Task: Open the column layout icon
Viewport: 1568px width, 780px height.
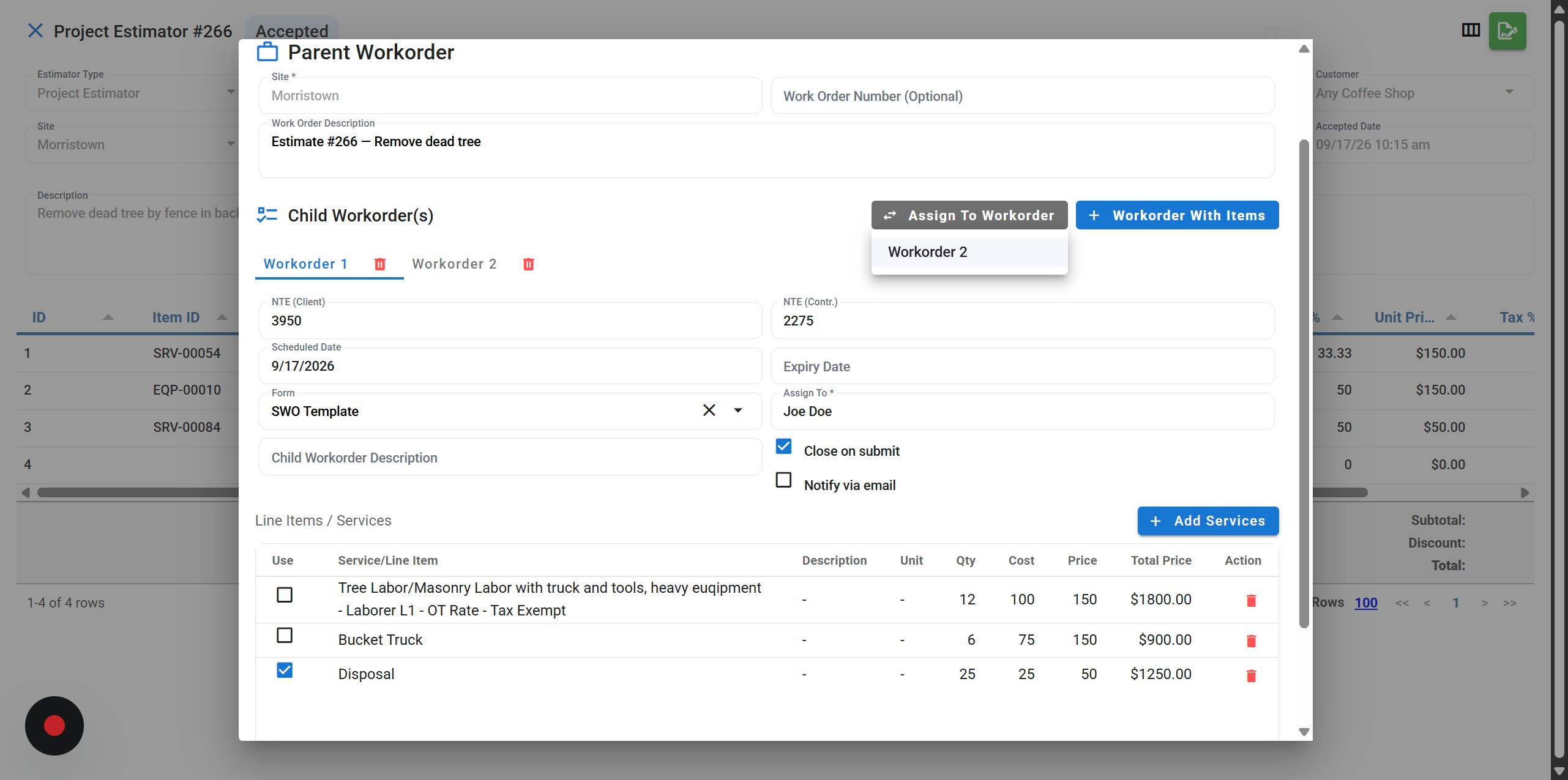Action: [1471, 30]
